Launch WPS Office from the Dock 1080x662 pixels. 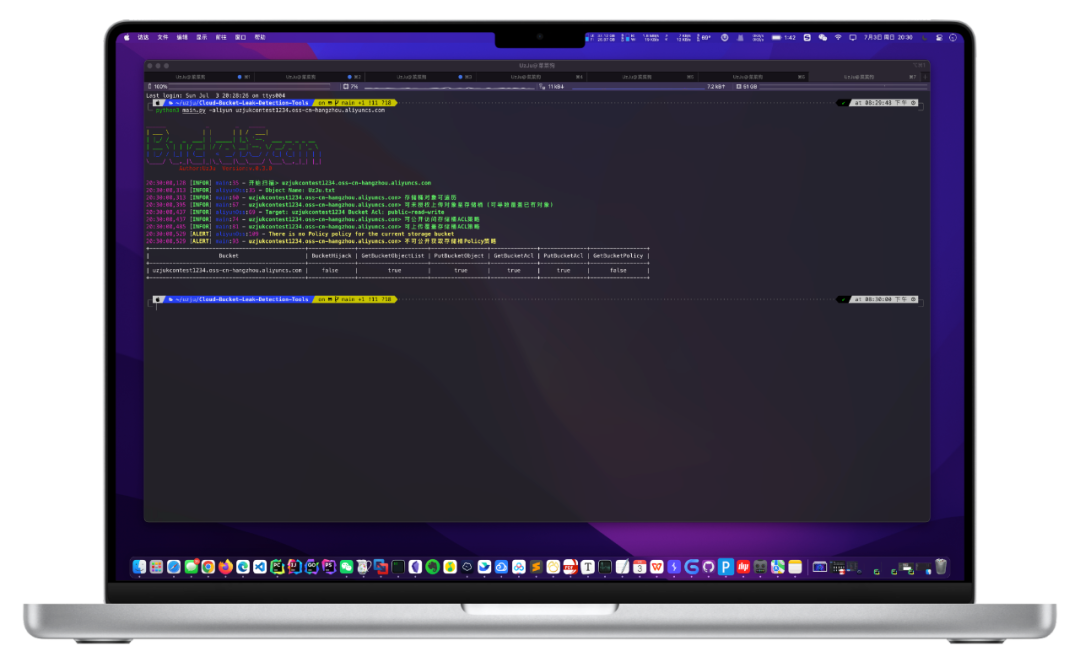[656, 567]
